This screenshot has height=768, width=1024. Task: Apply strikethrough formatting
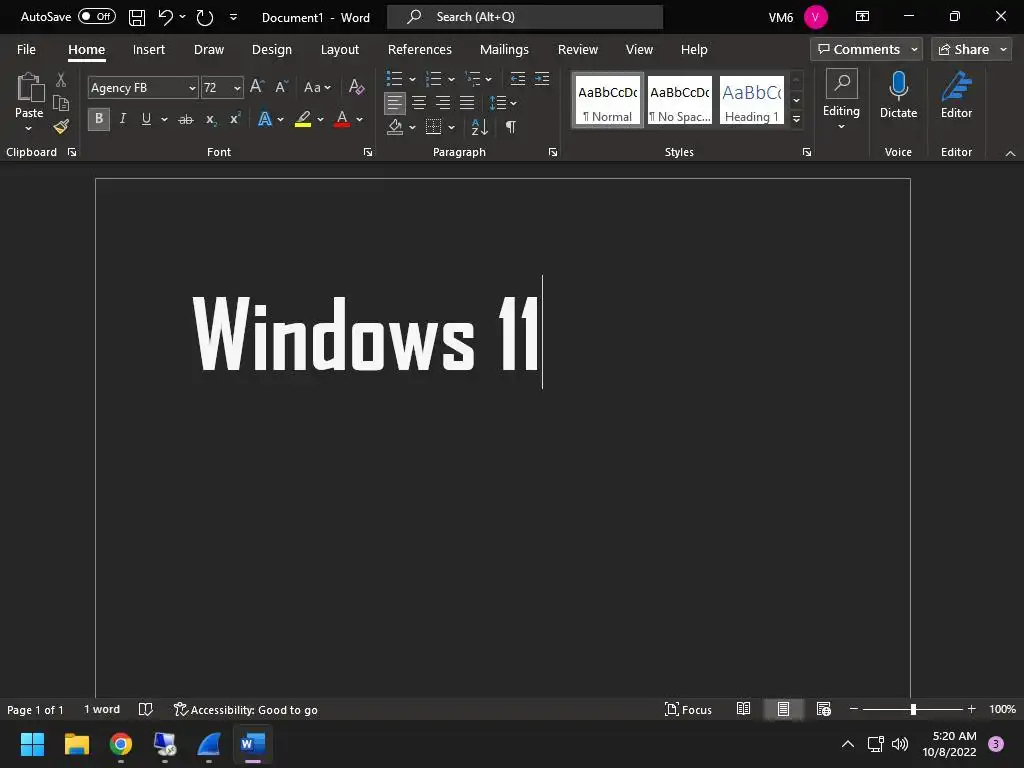pos(186,119)
